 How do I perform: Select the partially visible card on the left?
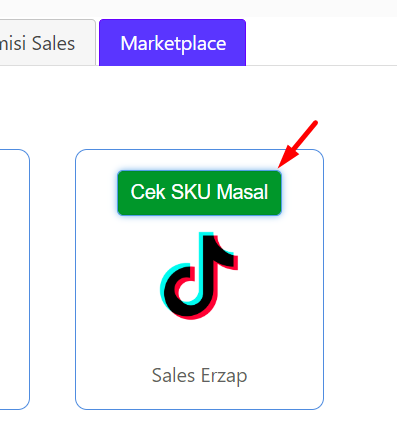15,279
